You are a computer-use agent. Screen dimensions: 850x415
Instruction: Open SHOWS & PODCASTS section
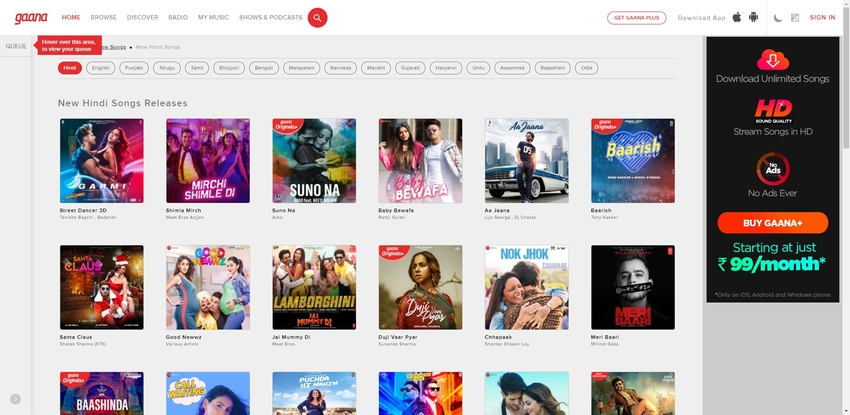pyautogui.click(x=271, y=17)
